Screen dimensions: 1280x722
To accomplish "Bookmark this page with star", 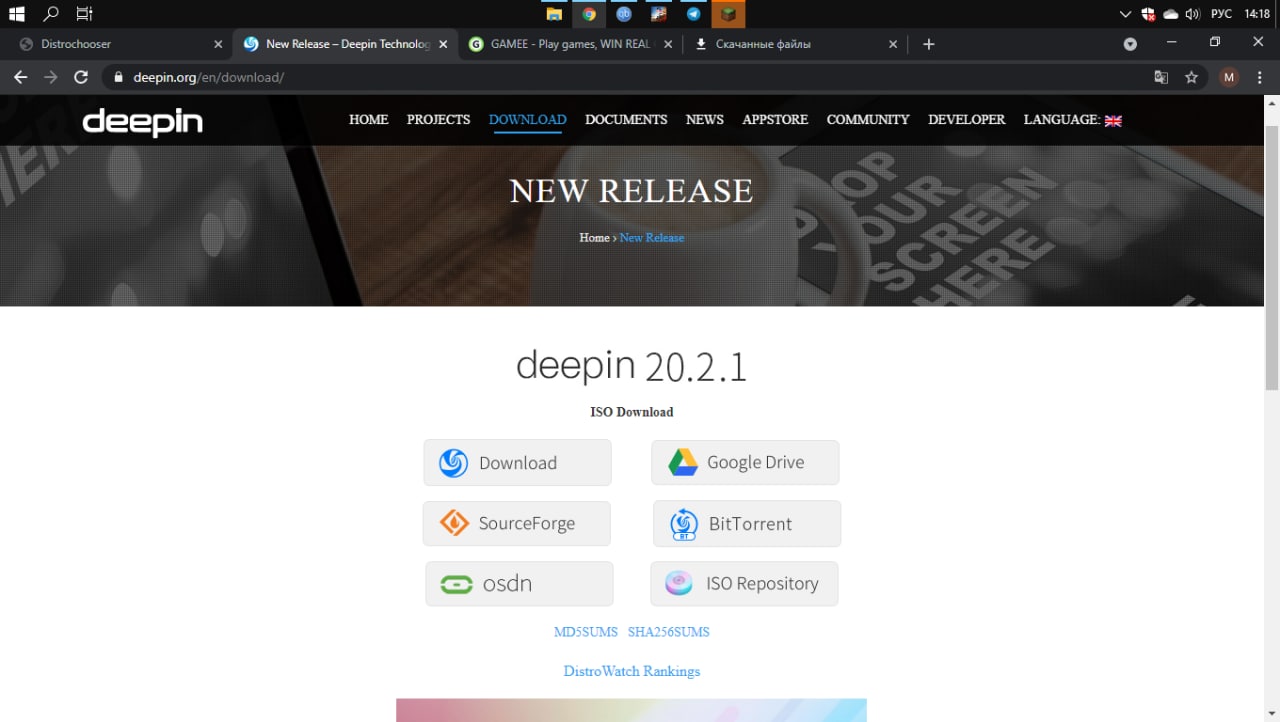I will (1191, 77).
